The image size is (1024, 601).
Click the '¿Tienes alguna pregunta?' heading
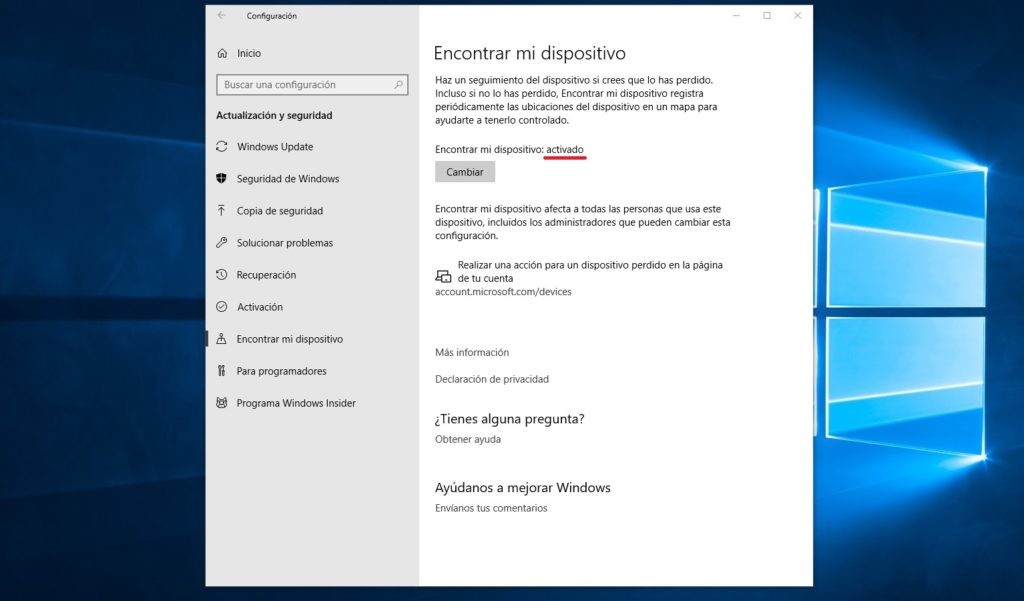[509, 419]
